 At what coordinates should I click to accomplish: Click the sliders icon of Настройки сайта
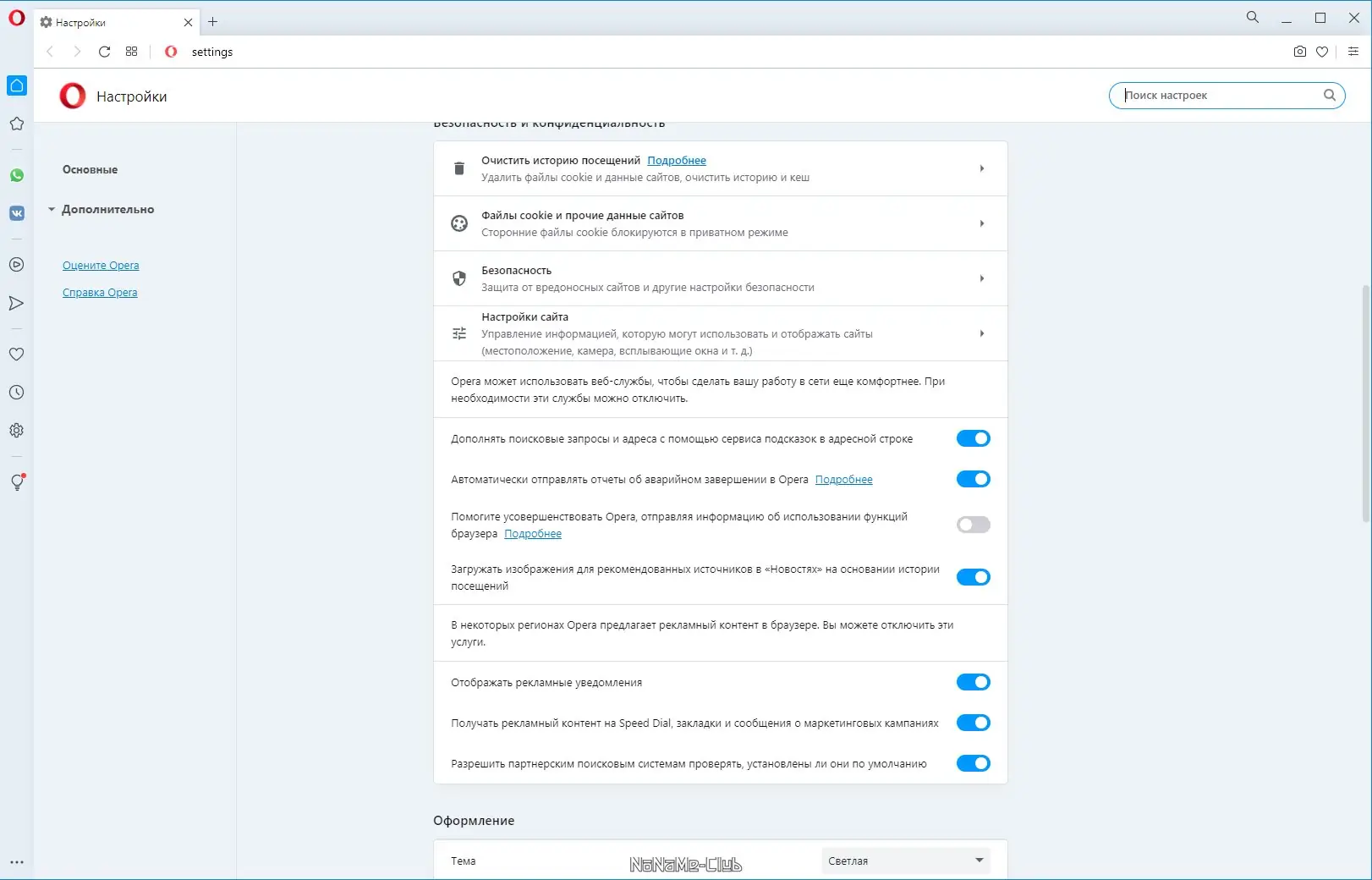[459, 333]
